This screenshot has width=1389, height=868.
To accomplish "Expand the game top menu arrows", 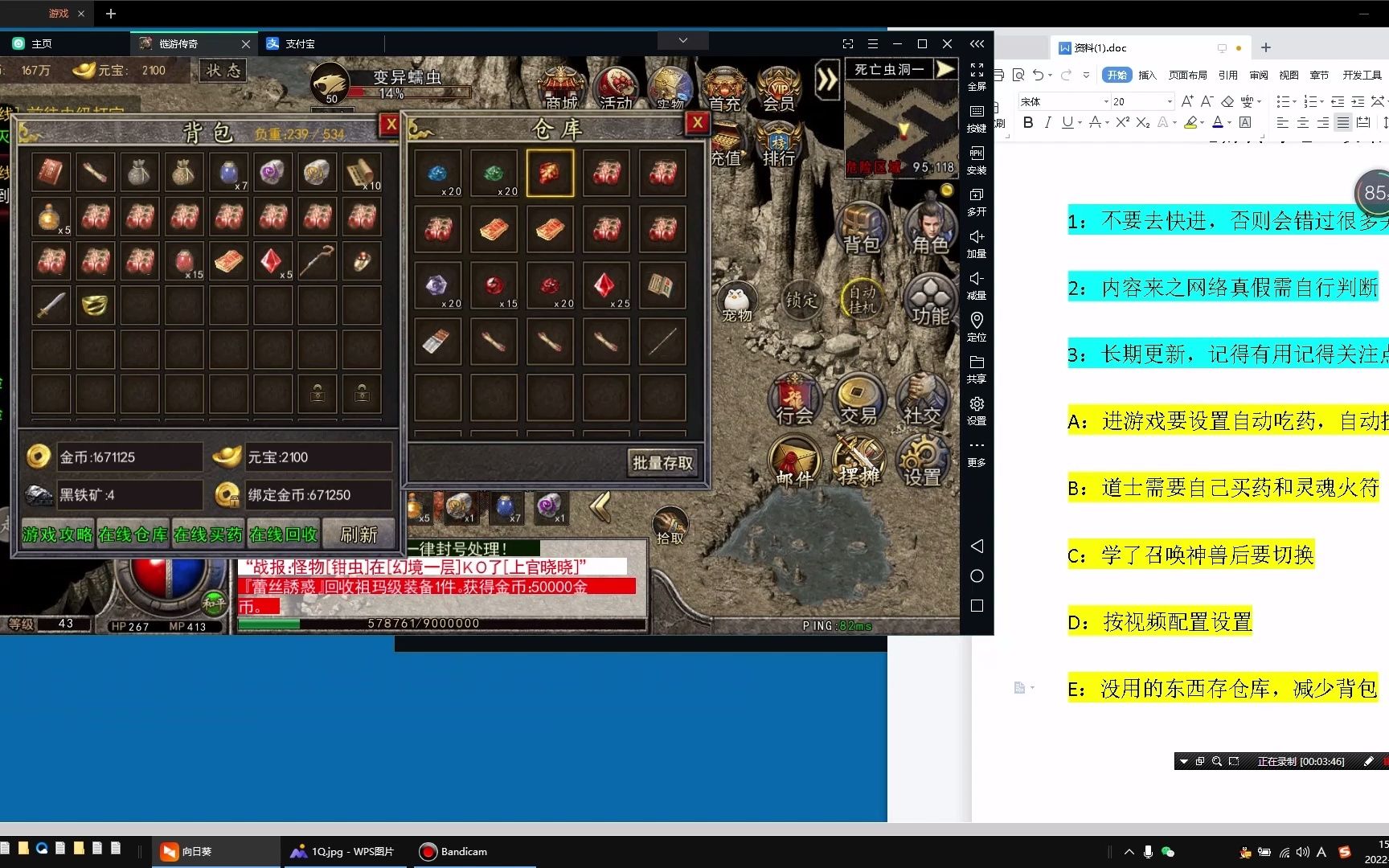I will tap(827, 80).
